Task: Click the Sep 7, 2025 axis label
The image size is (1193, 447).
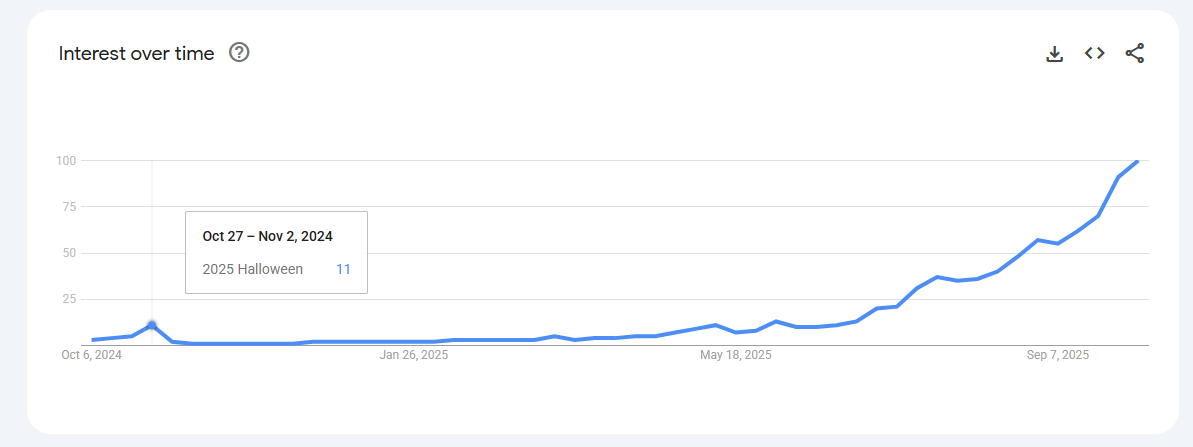Action: 1058,355
